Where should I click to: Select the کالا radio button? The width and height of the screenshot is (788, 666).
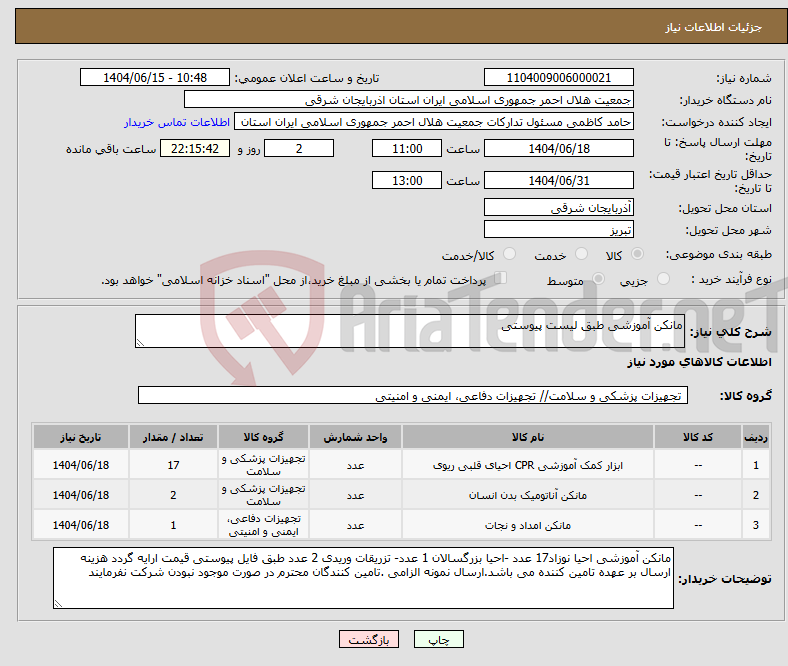click(637, 254)
